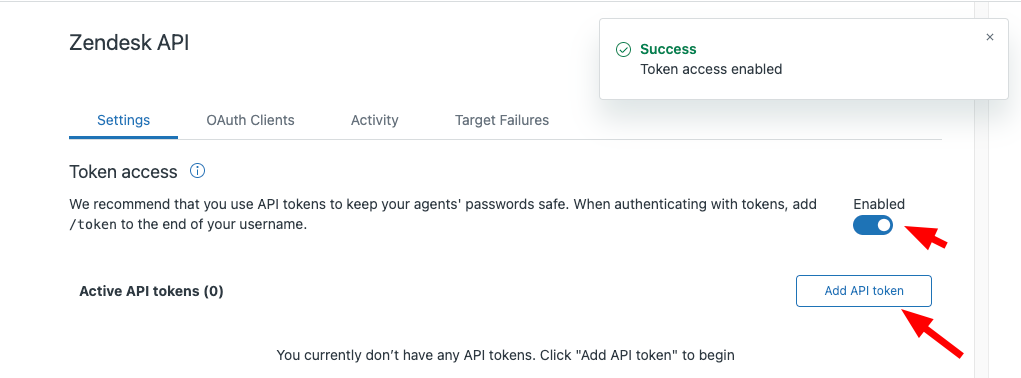This screenshot has width=1021, height=378.
Task: Click the info icon beside Token access
Action: click(197, 171)
